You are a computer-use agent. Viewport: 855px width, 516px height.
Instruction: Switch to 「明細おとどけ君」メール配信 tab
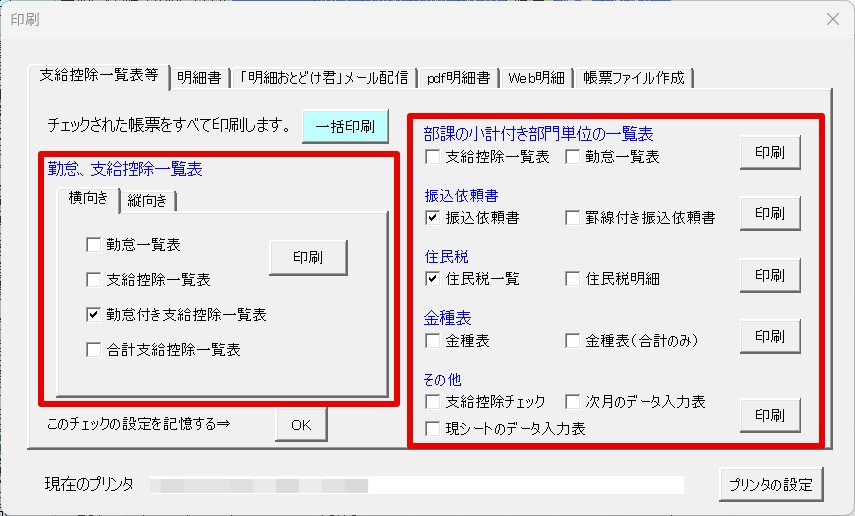[324, 78]
